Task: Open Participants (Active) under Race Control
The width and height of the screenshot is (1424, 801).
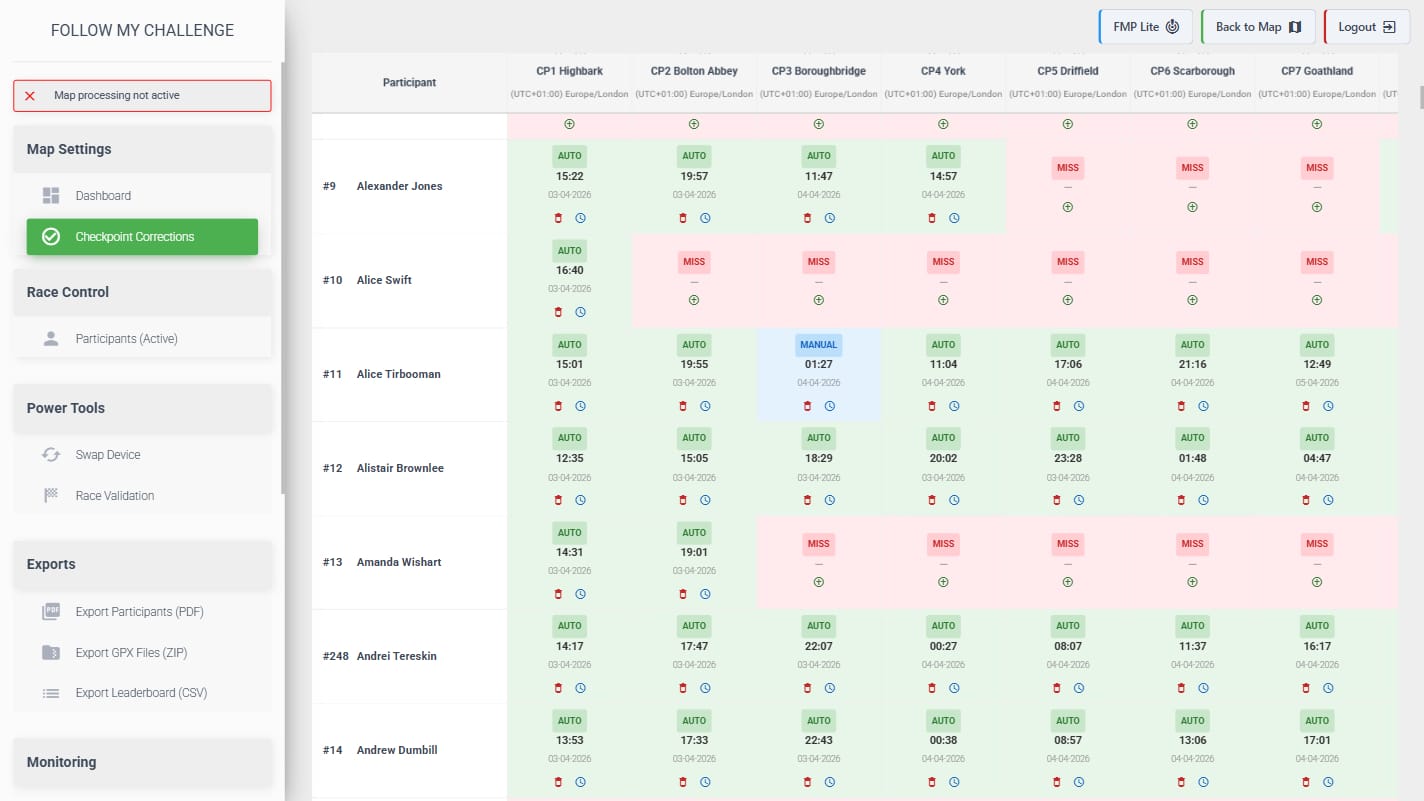Action: click(126, 339)
